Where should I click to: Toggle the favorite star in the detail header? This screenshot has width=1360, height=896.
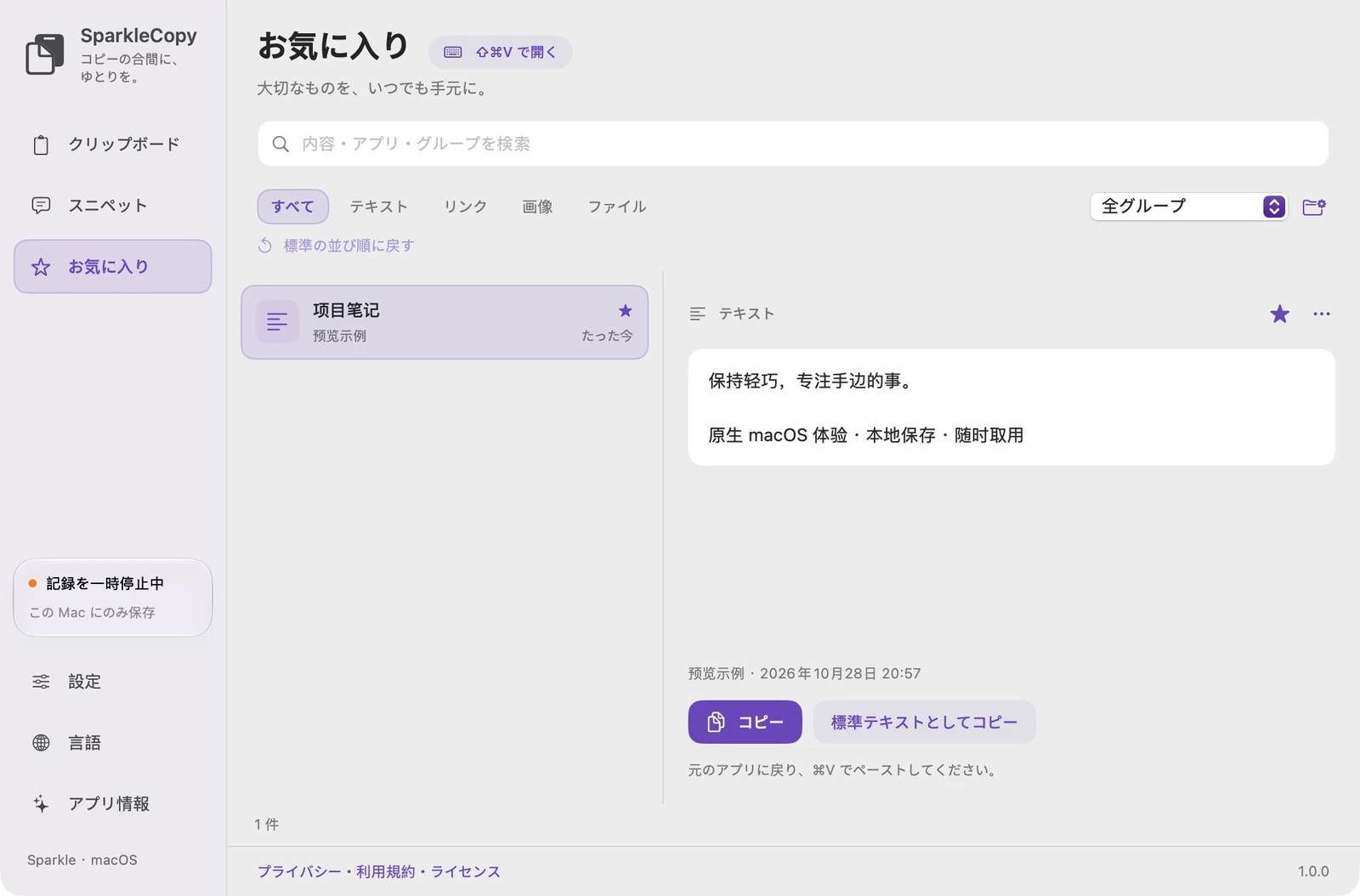1279,315
